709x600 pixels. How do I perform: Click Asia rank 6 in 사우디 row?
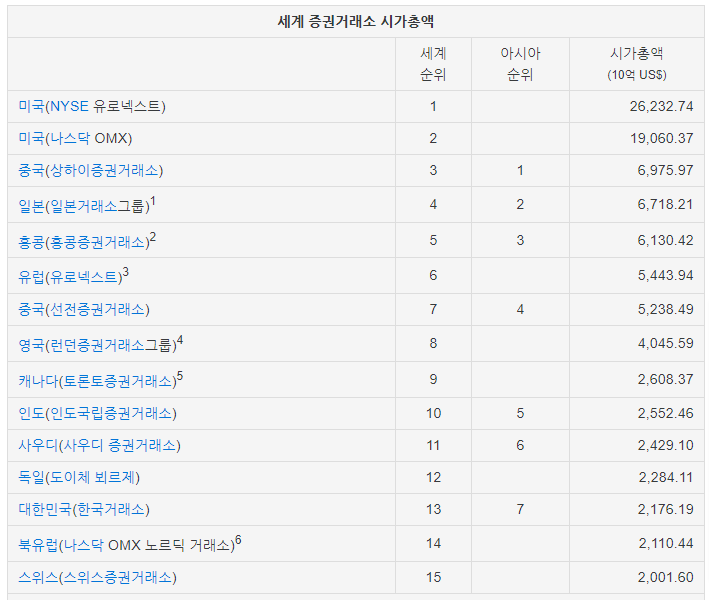(520, 445)
